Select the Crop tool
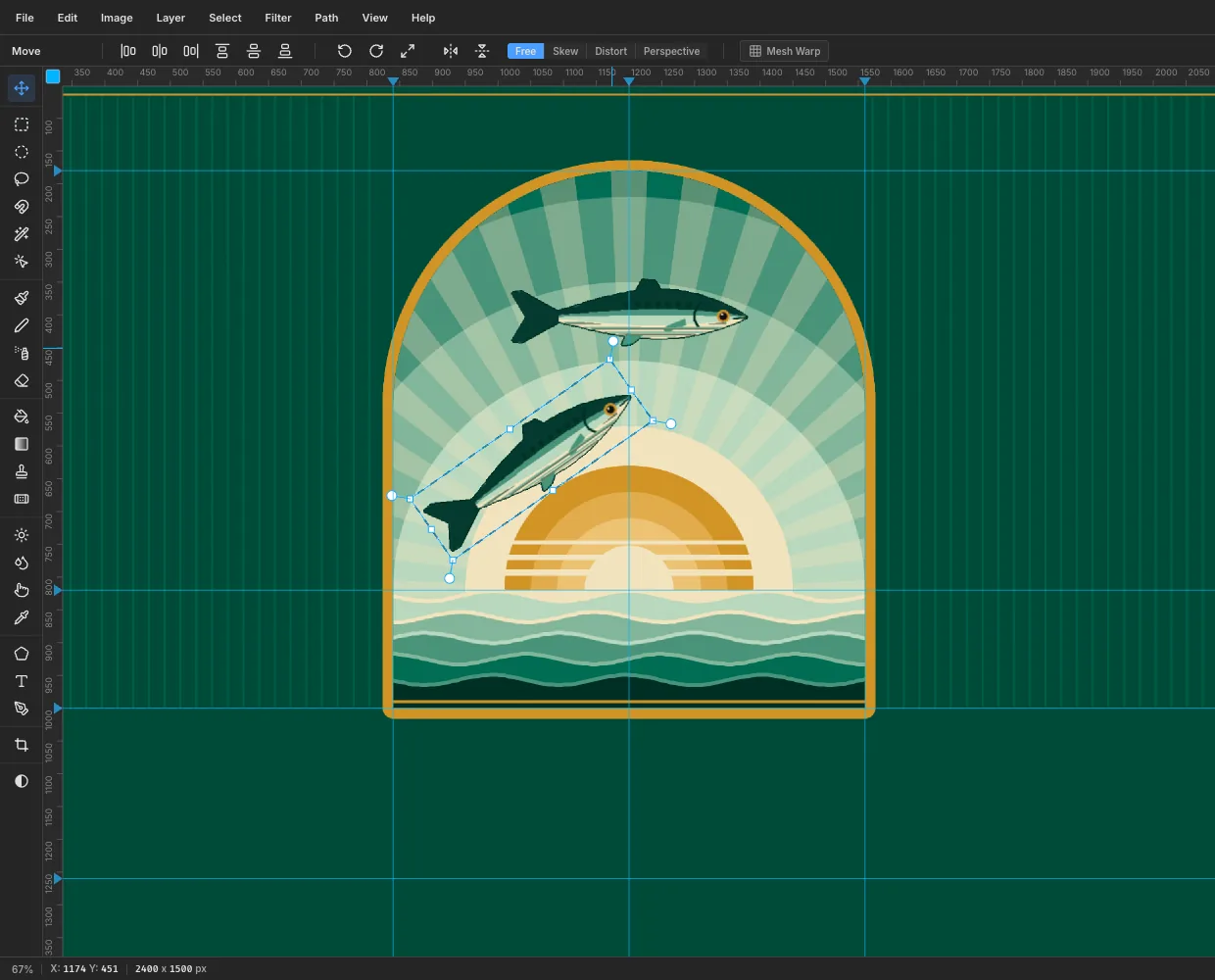The width and height of the screenshot is (1215, 980). 22,745
